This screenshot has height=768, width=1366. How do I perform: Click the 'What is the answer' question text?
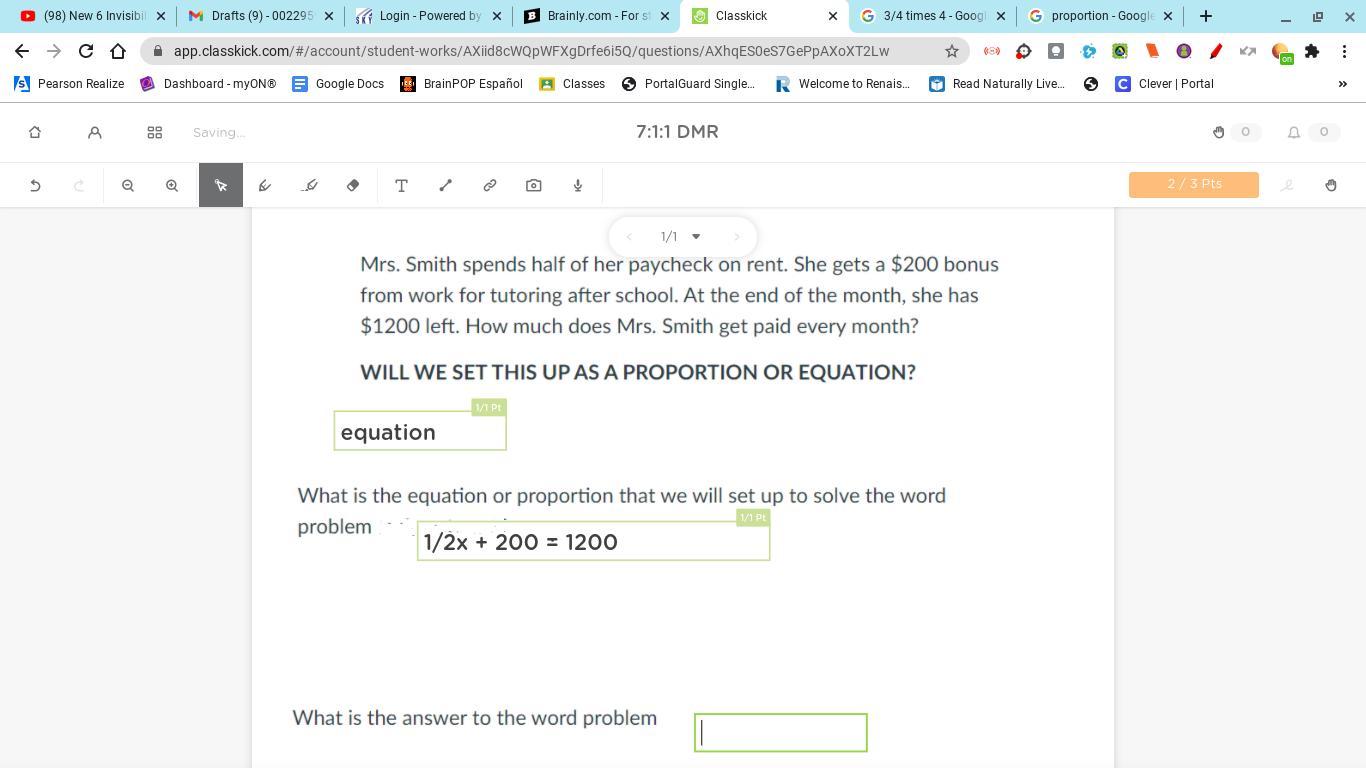(475, 718)
